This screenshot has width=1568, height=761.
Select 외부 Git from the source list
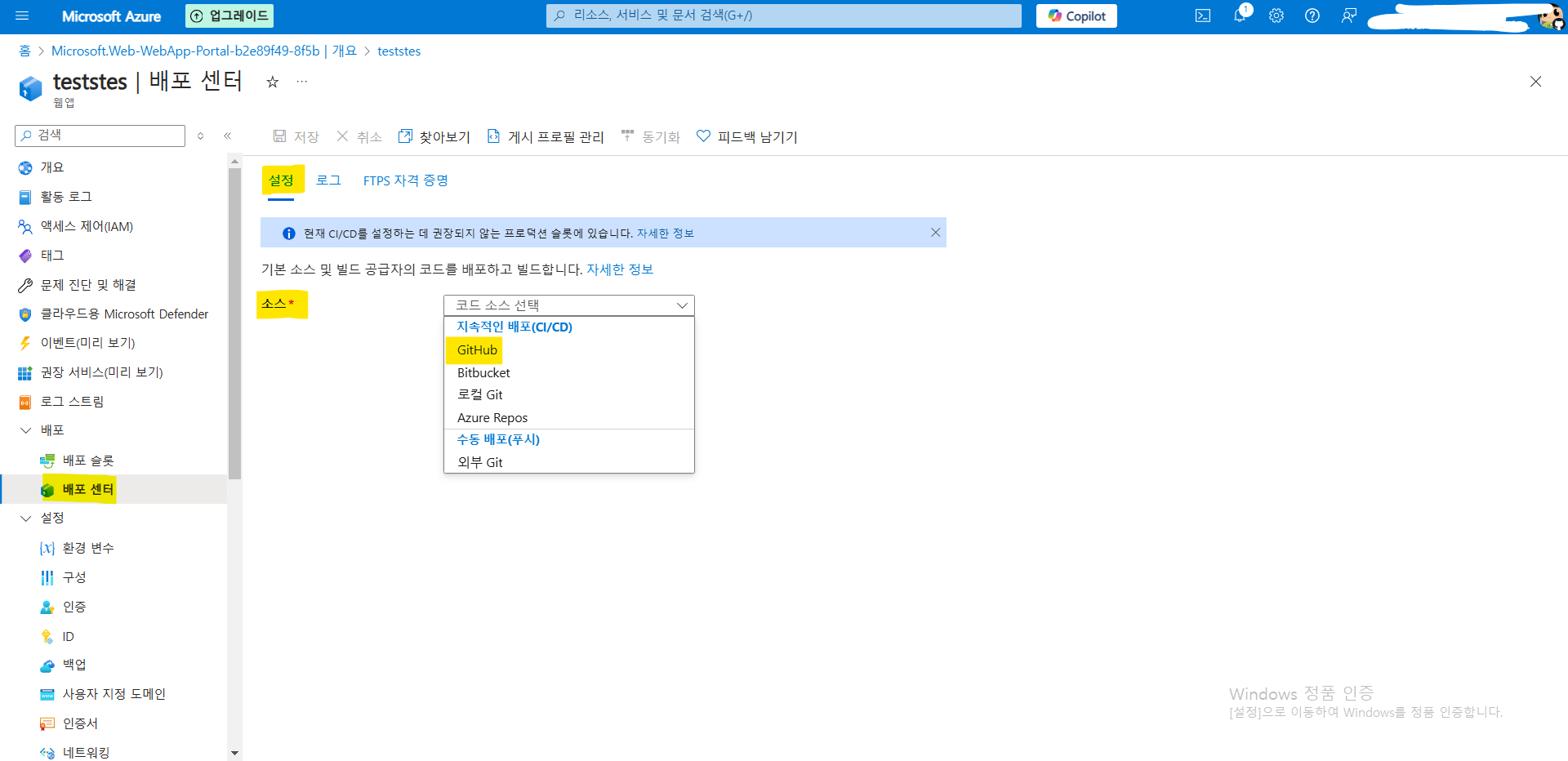pos(569,462)
